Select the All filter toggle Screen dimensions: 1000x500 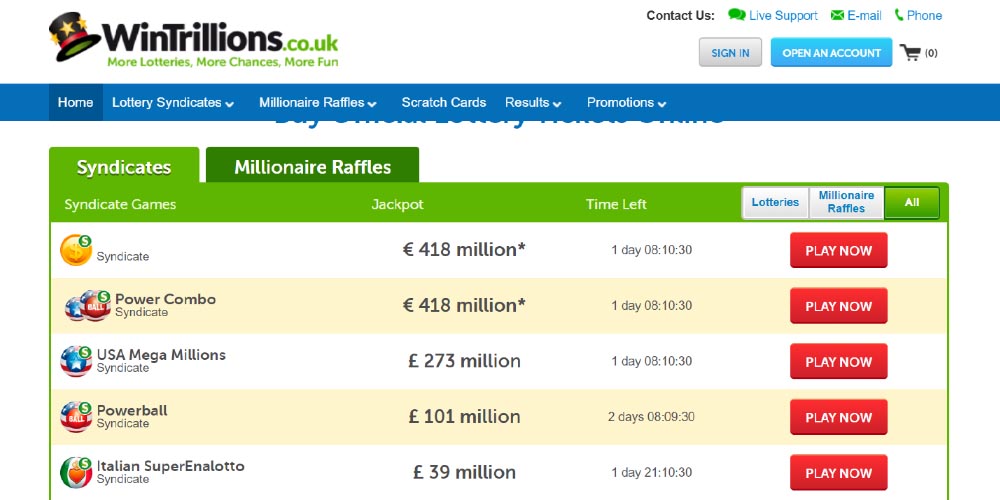point(912,203)
